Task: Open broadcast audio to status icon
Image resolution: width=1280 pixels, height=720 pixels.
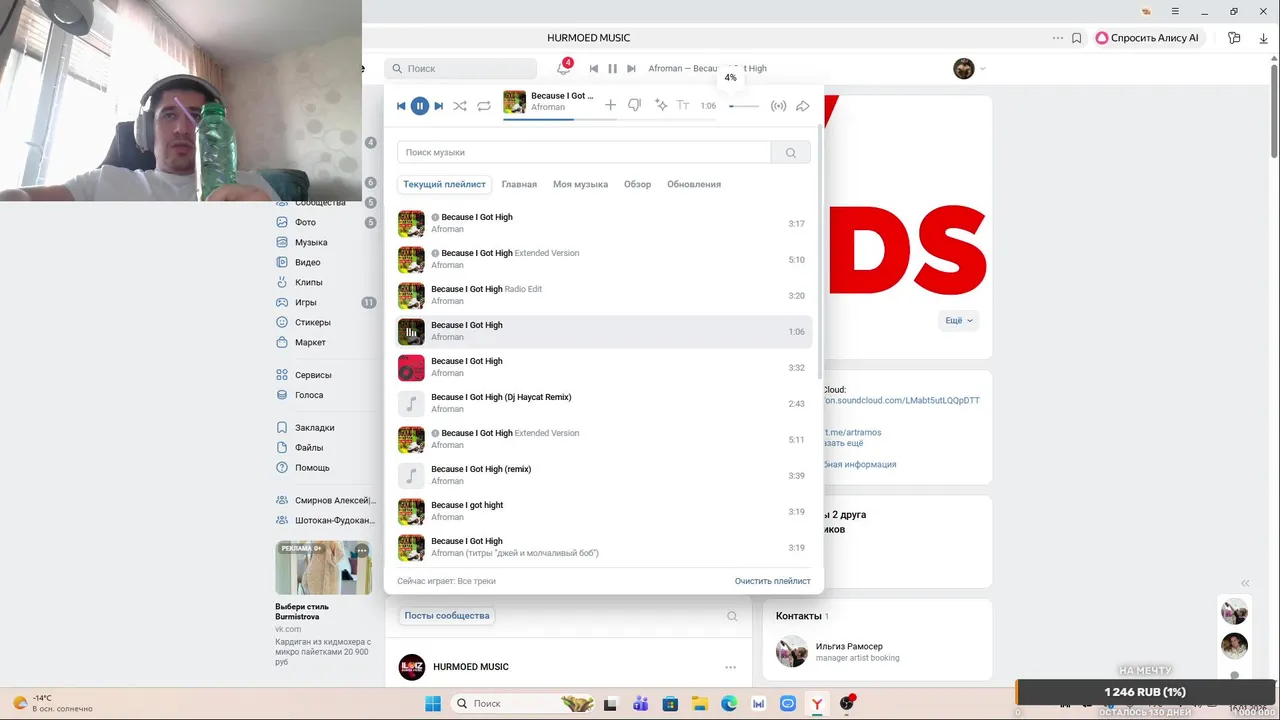Action: [778, 106]
